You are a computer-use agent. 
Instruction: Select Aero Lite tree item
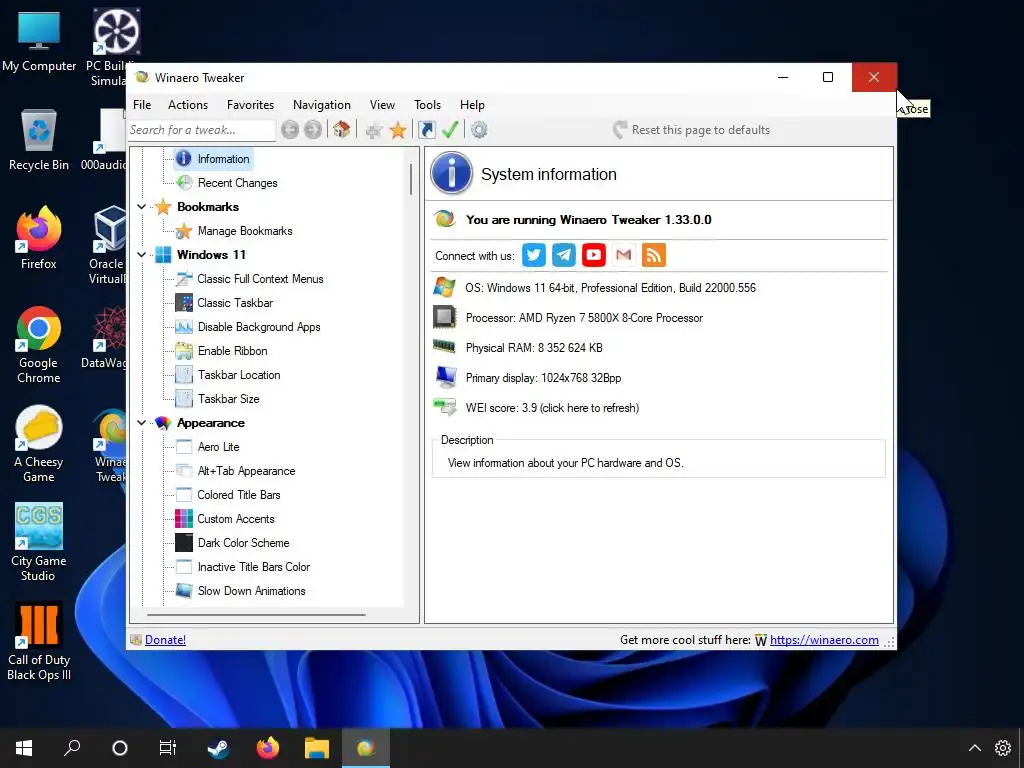pyautogui.click(x=218, y=447)
